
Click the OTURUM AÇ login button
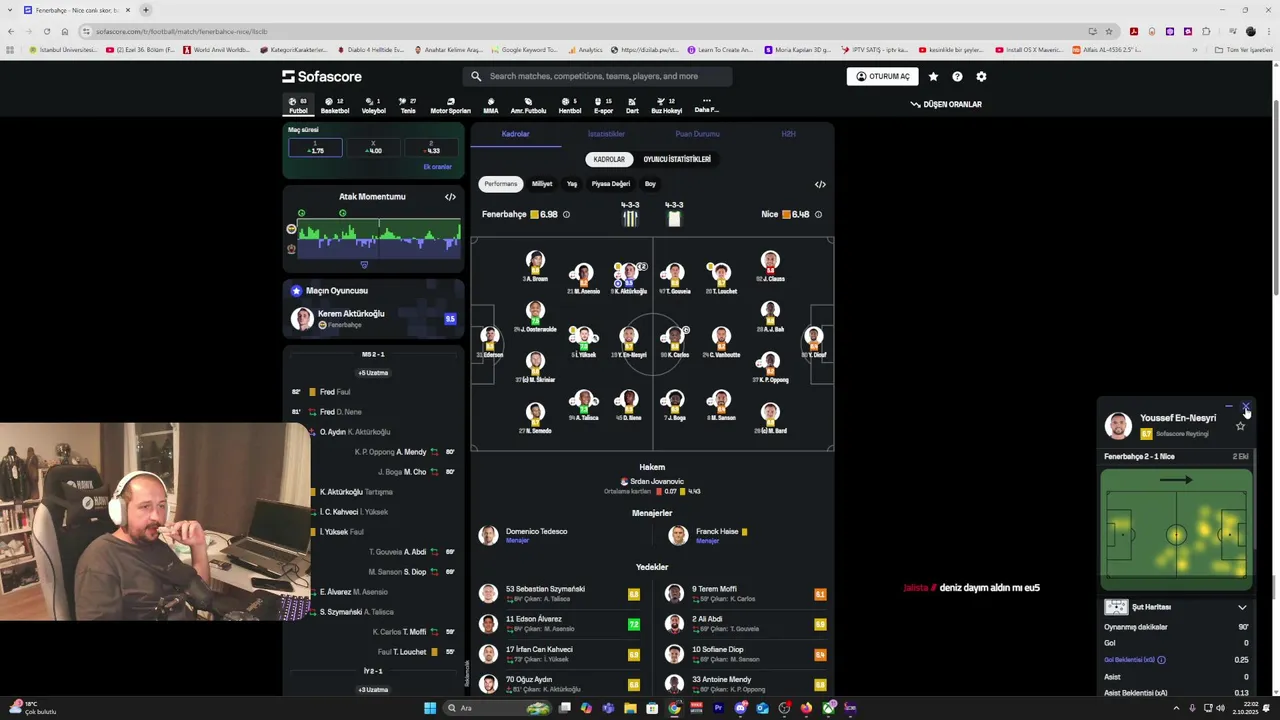pos(882,76)
